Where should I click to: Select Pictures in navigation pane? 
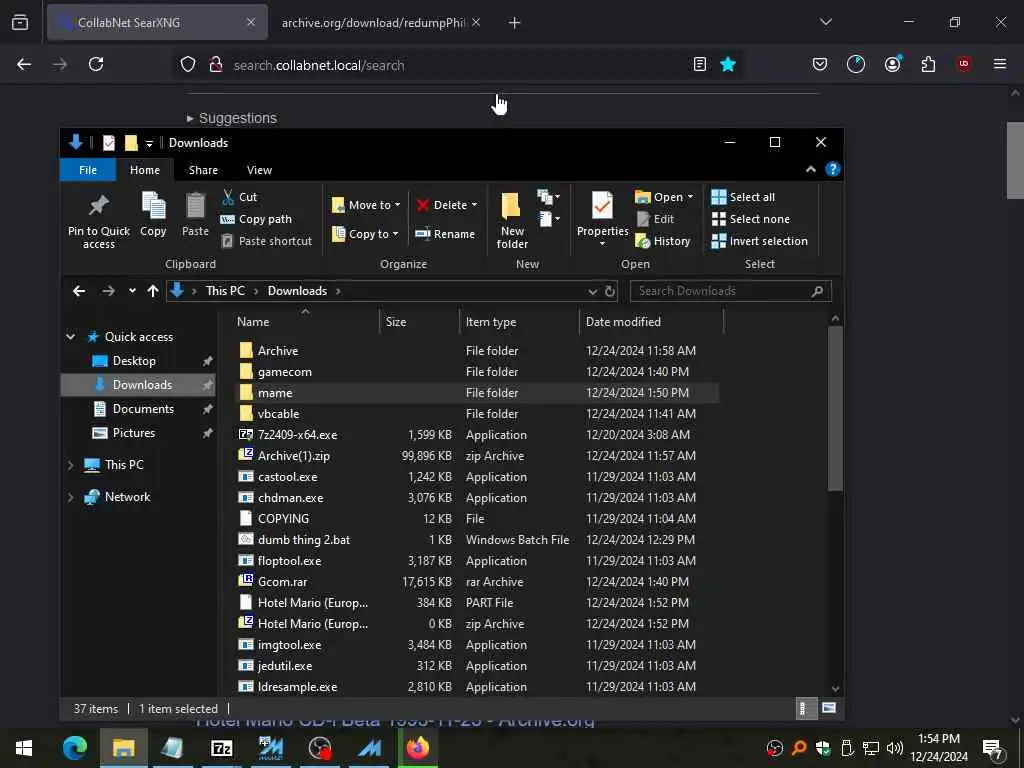(x=133, y=433)
